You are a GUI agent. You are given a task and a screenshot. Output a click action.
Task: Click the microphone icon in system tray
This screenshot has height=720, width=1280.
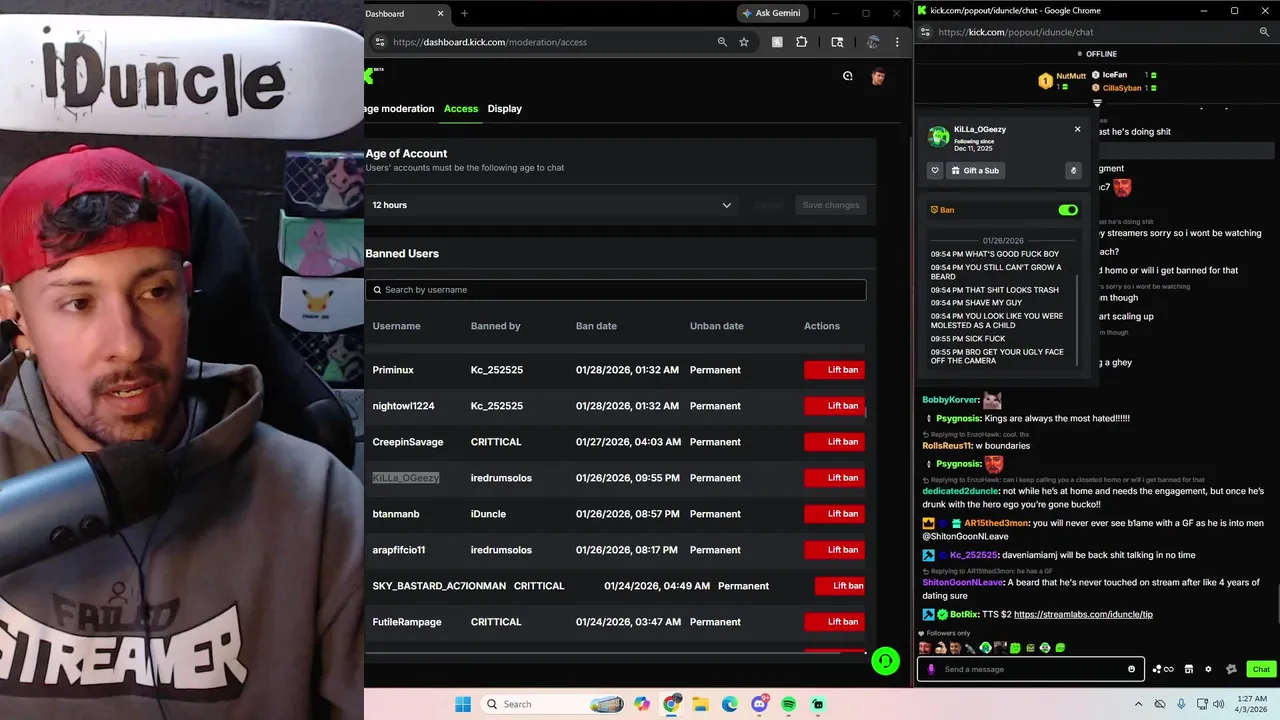(1181, 704)
